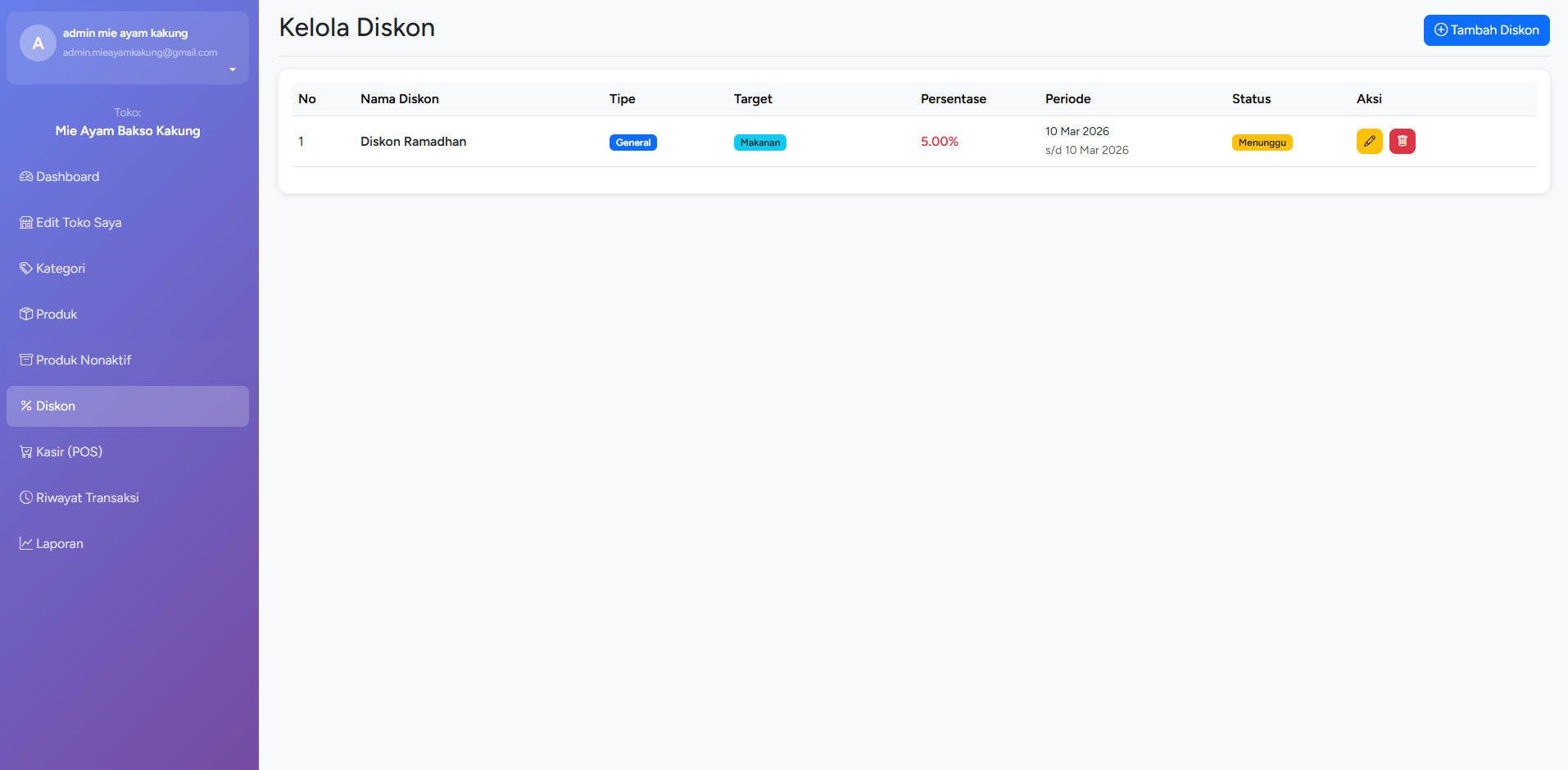Click the Produk box icon
Viewport: 1568px width, 770px height.
click(x=26, y=315)
